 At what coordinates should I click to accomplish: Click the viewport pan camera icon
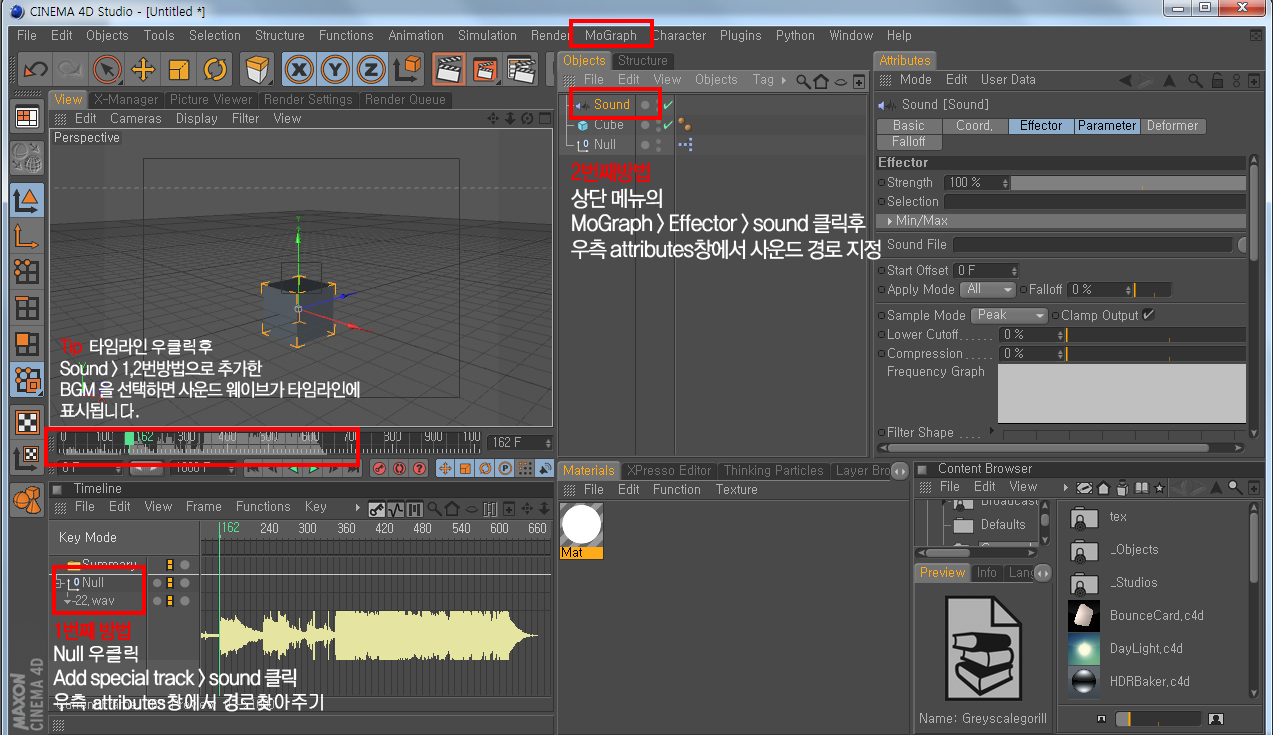[x=493, y=119]
